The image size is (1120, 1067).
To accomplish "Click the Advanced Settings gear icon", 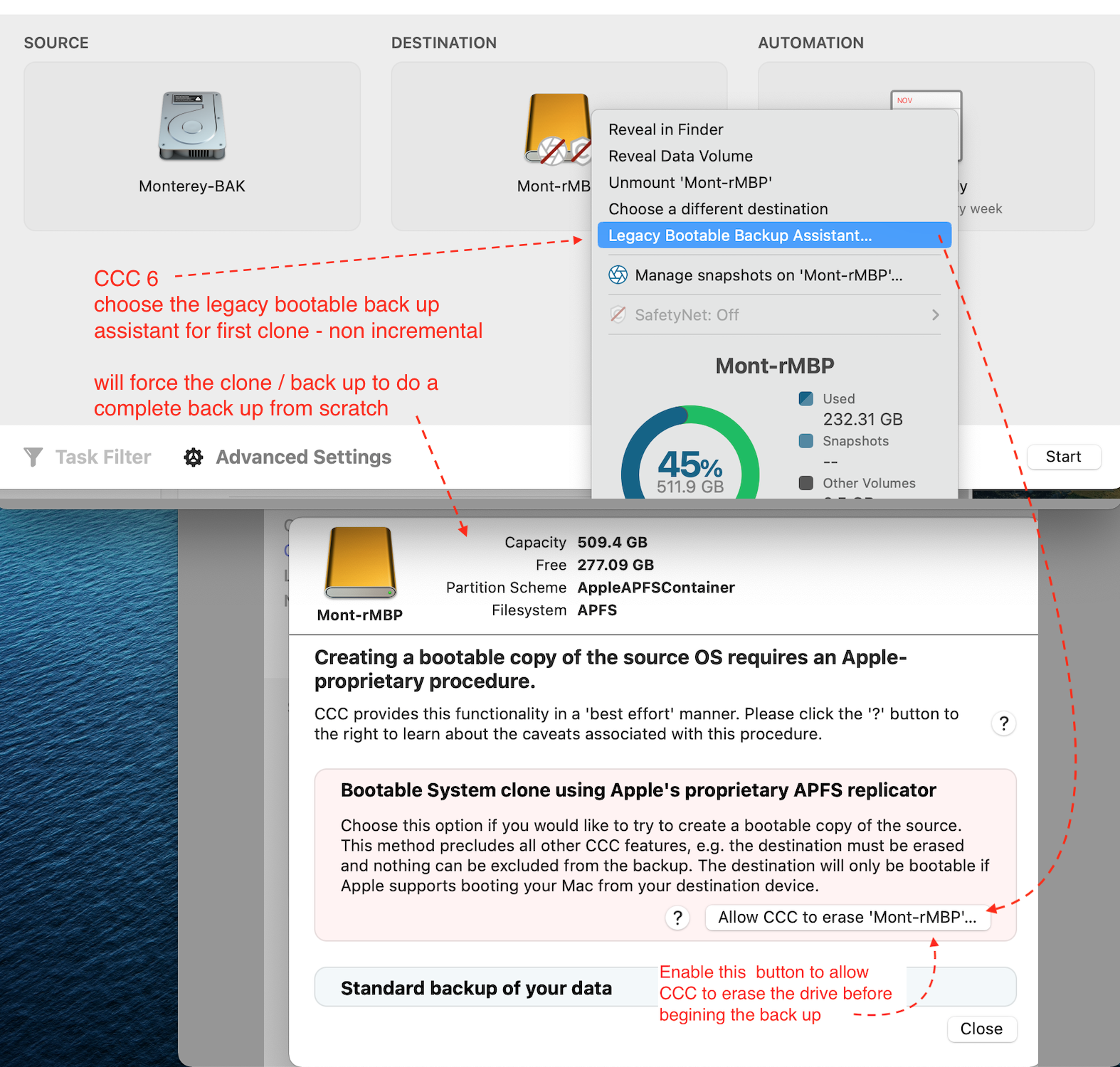I will pos(194,457).
